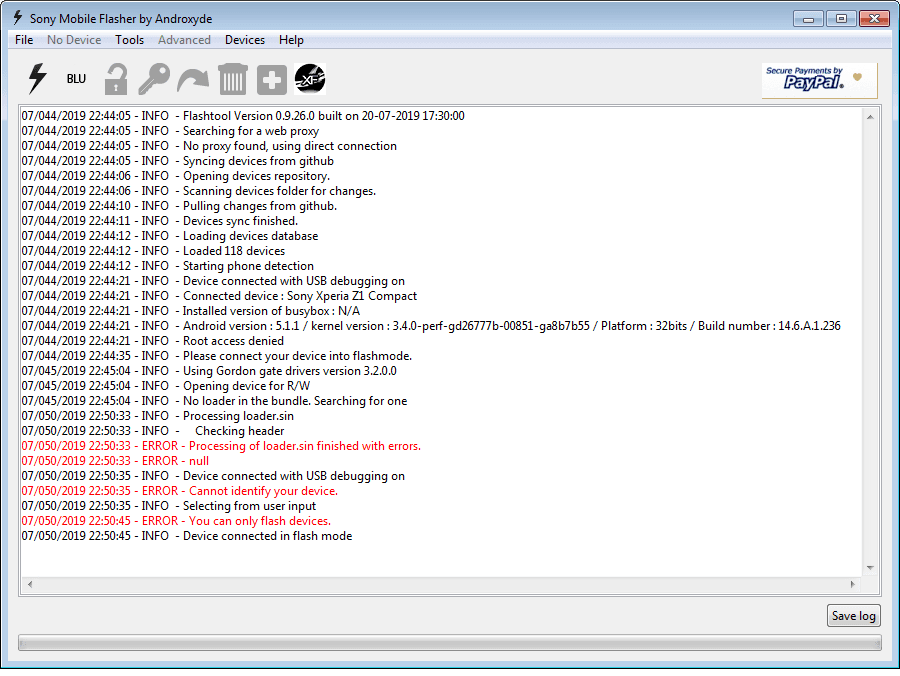Maximize the Sony Mobile Flasher window

[x=841, y=19]
